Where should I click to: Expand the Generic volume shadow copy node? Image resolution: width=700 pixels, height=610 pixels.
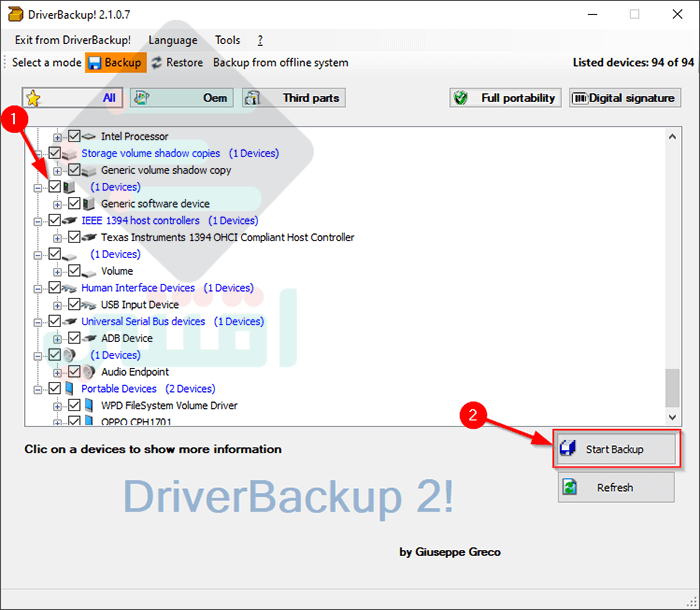tap(57, 171)
